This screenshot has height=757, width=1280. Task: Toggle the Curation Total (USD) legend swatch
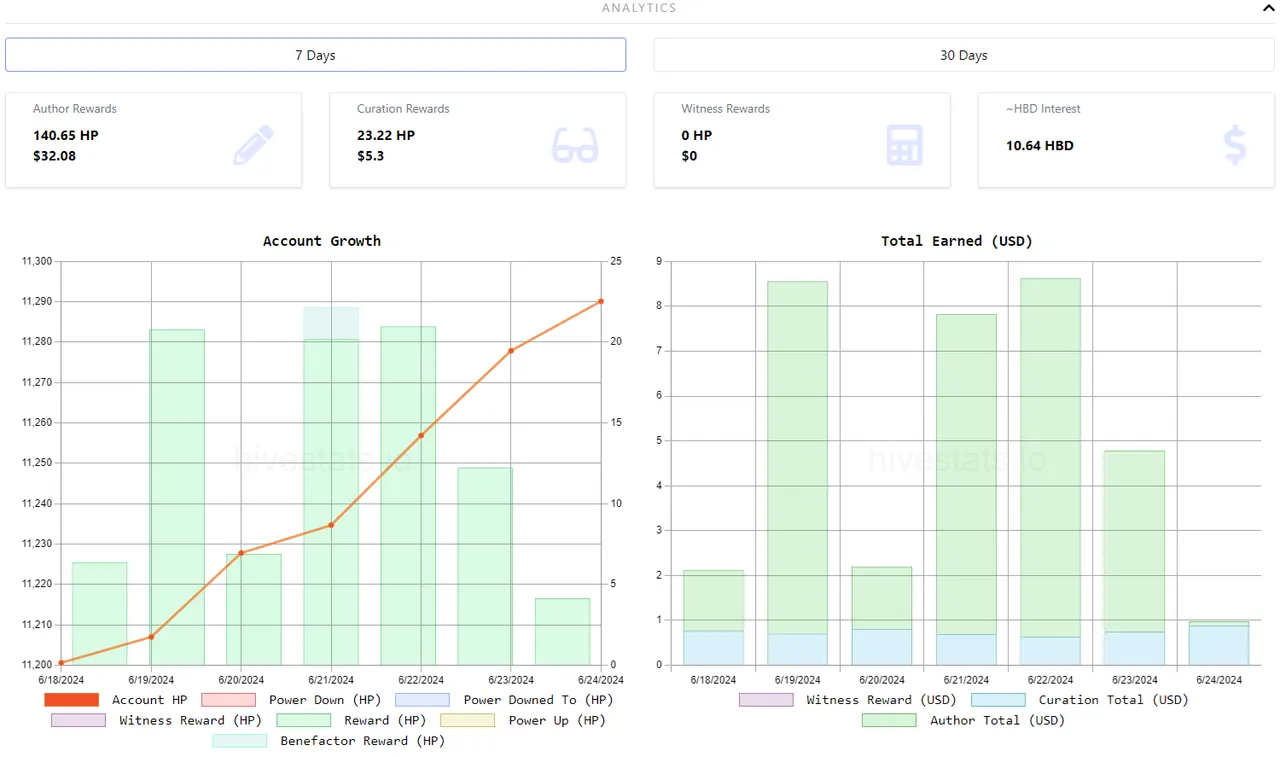(998, 700)
